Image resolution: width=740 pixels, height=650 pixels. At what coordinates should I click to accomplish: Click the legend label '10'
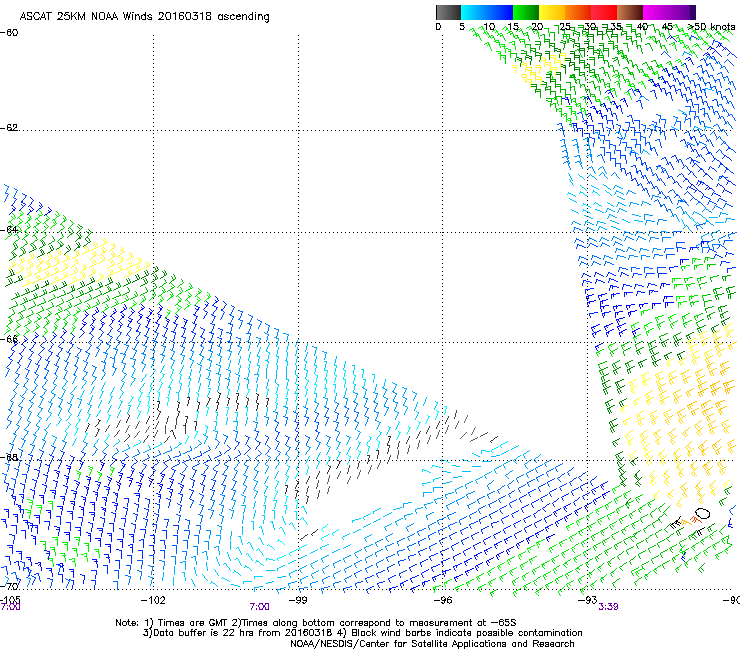(x=489, y=26)
